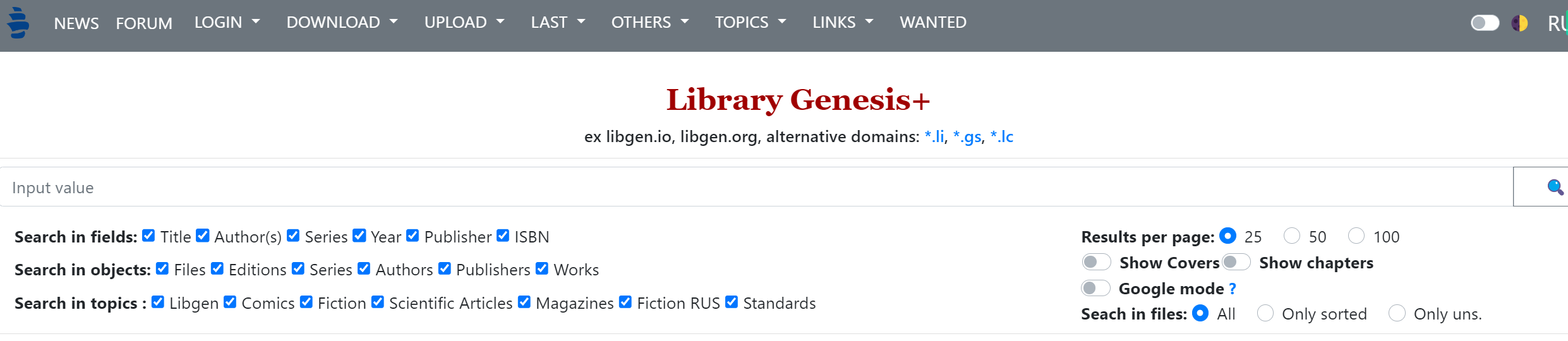Open the TOPICS dropdown menu

point(750,23)
